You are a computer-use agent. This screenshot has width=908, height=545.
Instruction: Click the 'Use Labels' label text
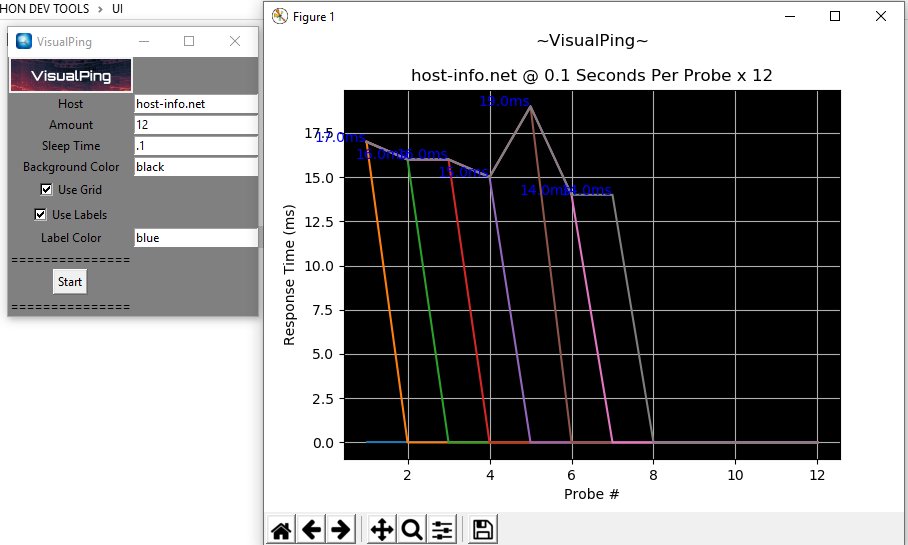tap(79, 214)
